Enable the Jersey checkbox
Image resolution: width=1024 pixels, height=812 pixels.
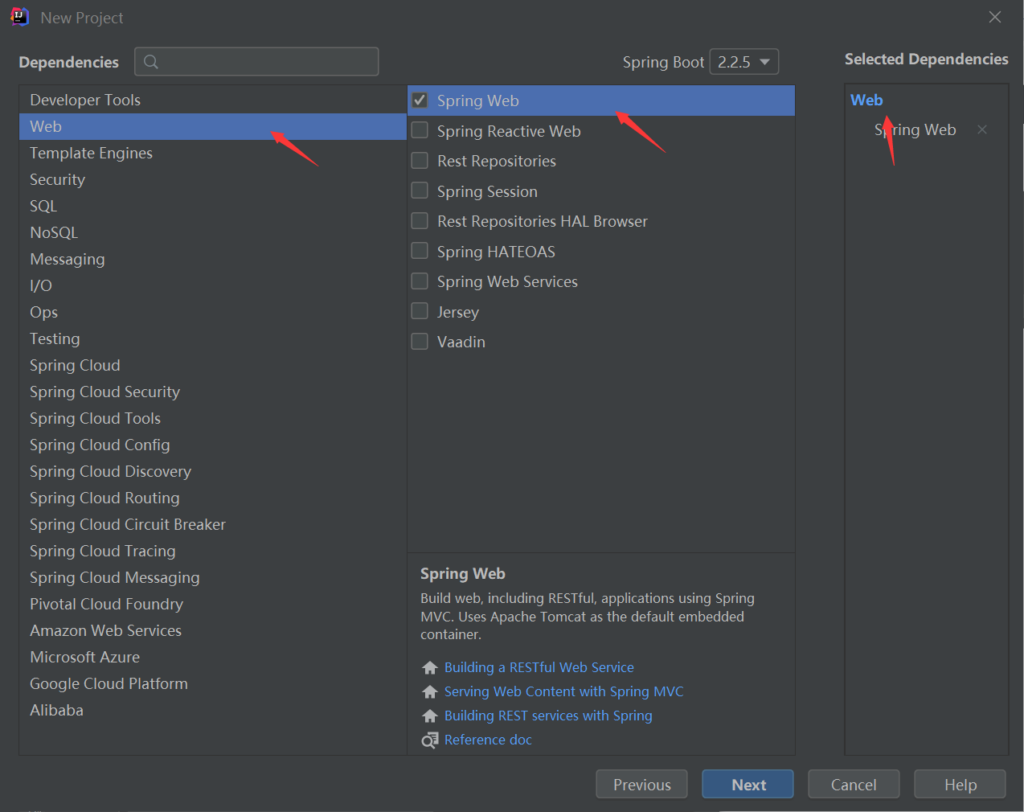point(420,312)
